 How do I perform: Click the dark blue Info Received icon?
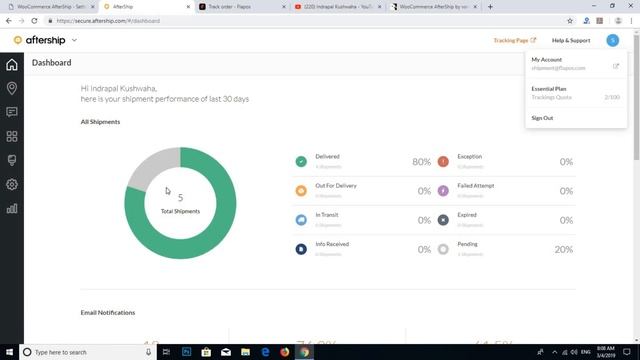301,249
